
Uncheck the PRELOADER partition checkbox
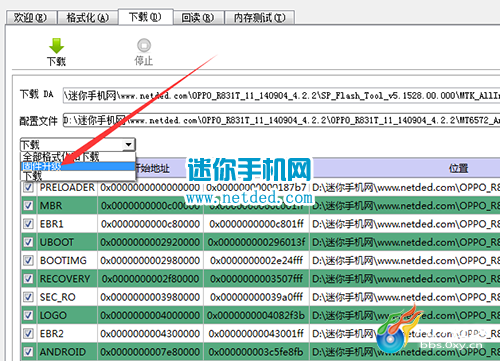[28, 187]
